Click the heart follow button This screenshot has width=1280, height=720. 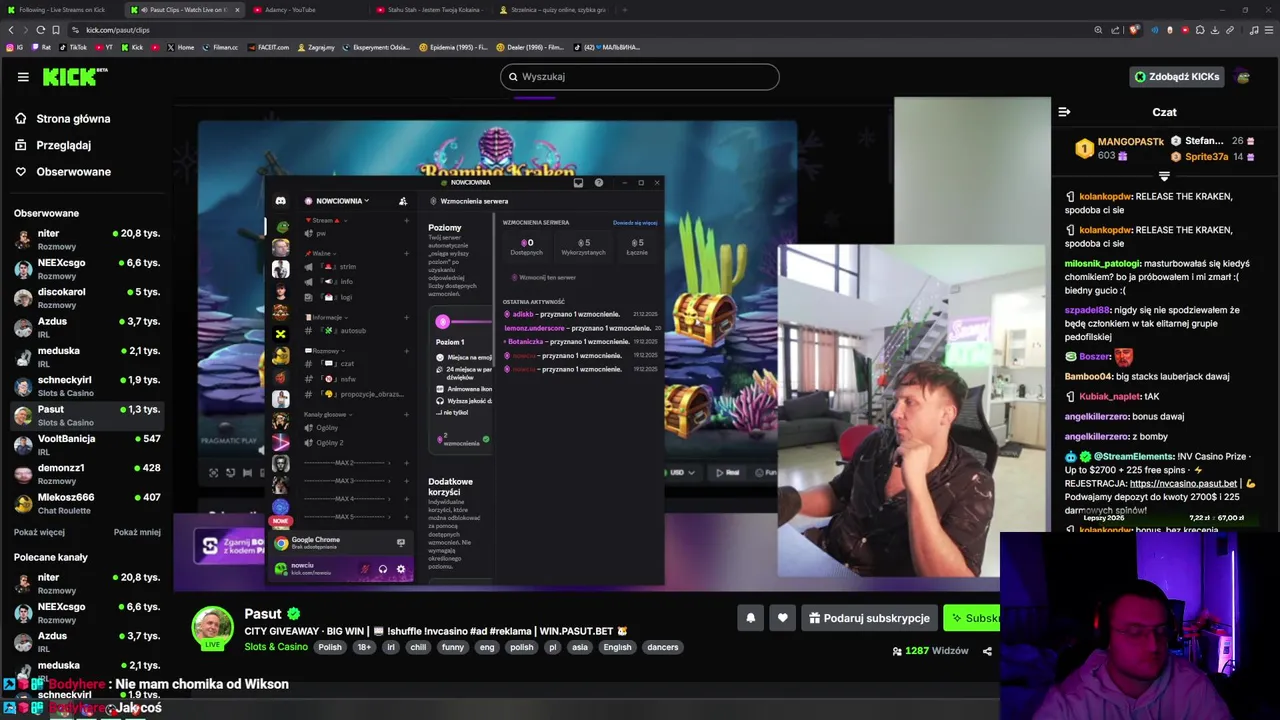click(783, 618)
